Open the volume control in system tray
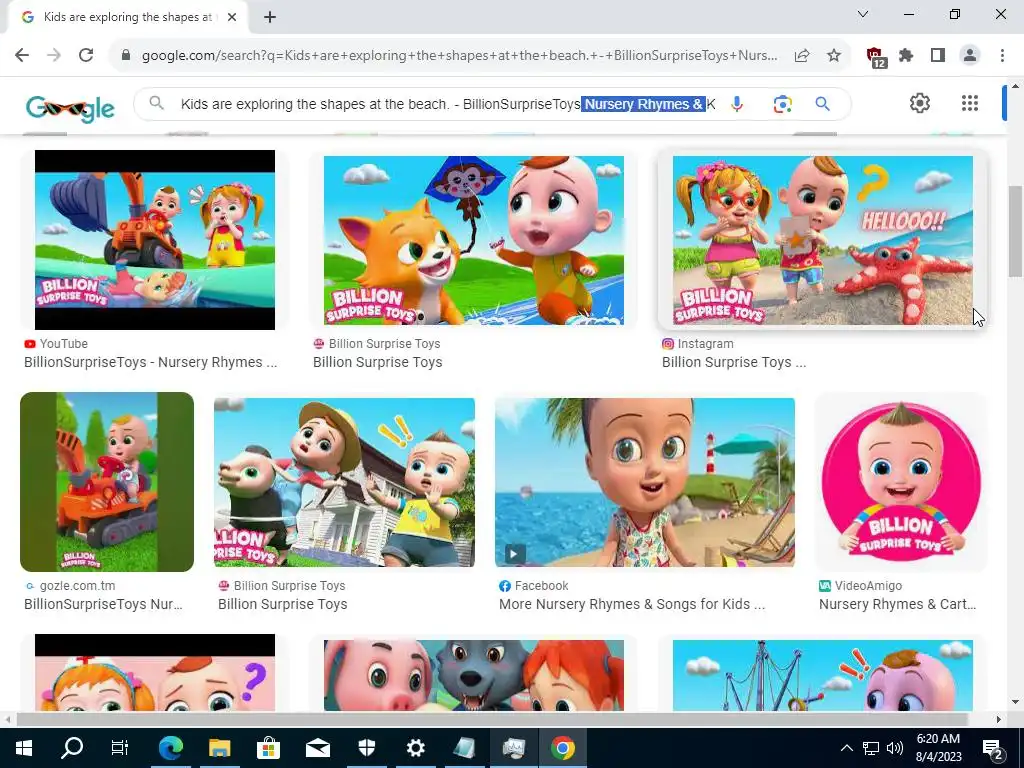The image size is (1024, 768). tap(895, 748)
